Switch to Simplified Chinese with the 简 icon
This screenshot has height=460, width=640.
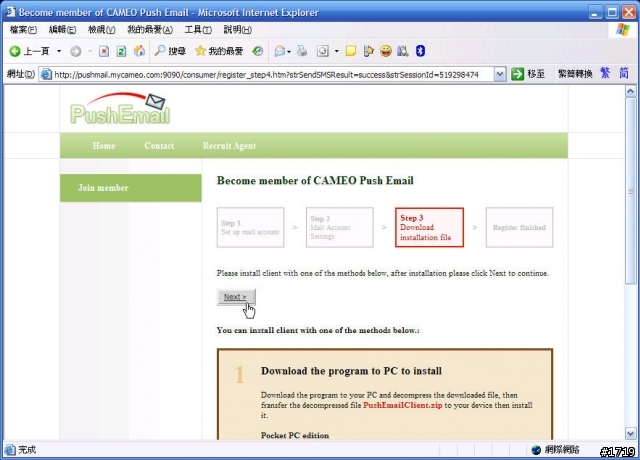(624, 73)
